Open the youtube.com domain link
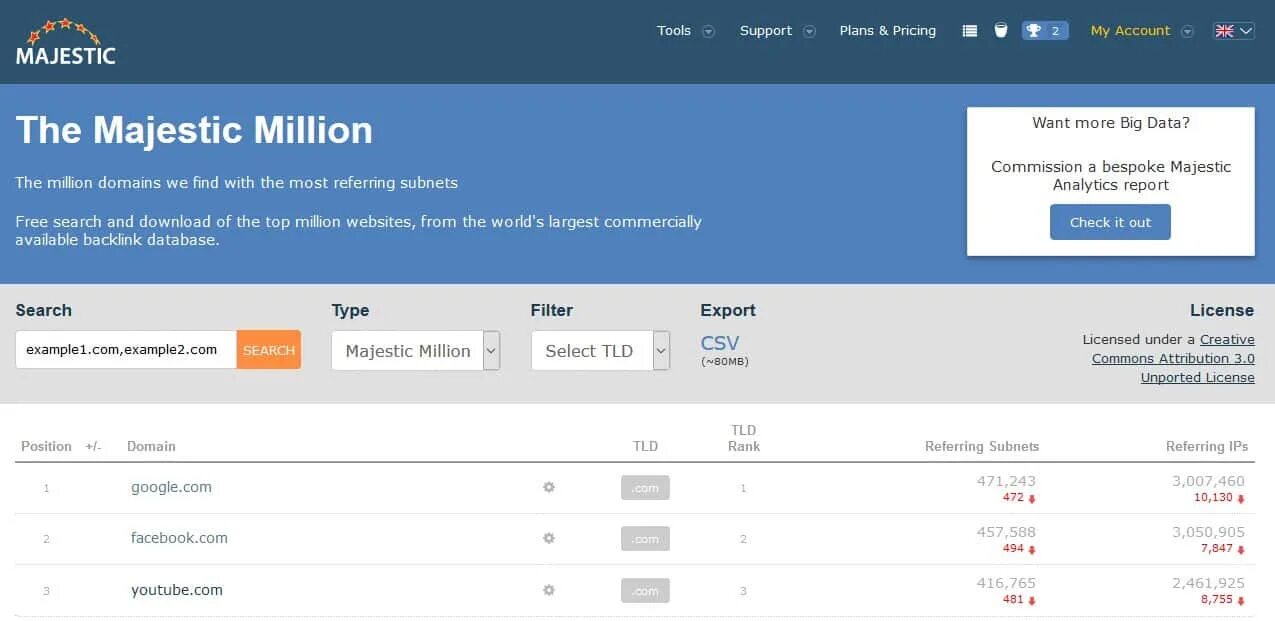 (177, 590)
